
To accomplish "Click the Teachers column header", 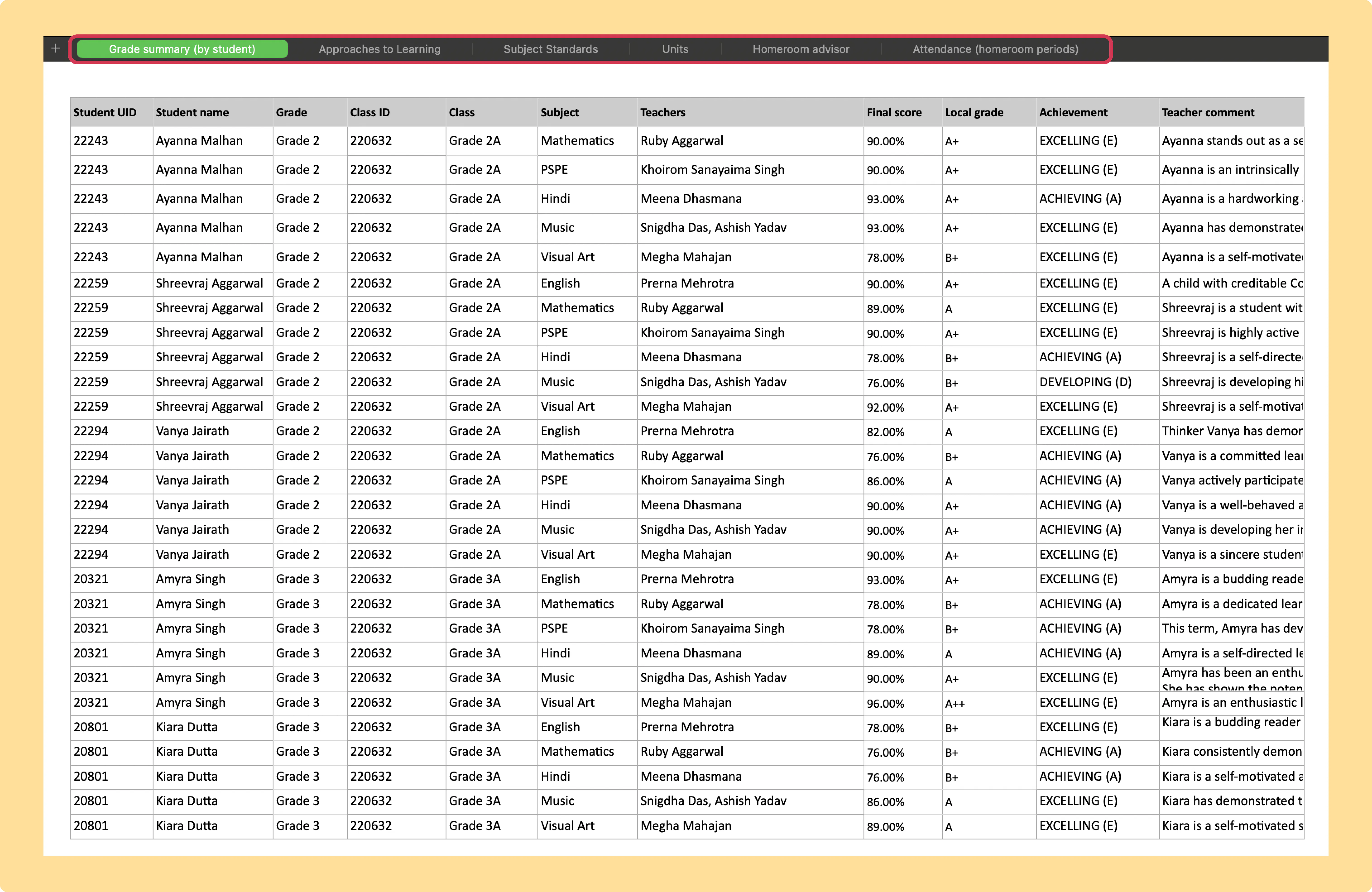I will 751,113.
